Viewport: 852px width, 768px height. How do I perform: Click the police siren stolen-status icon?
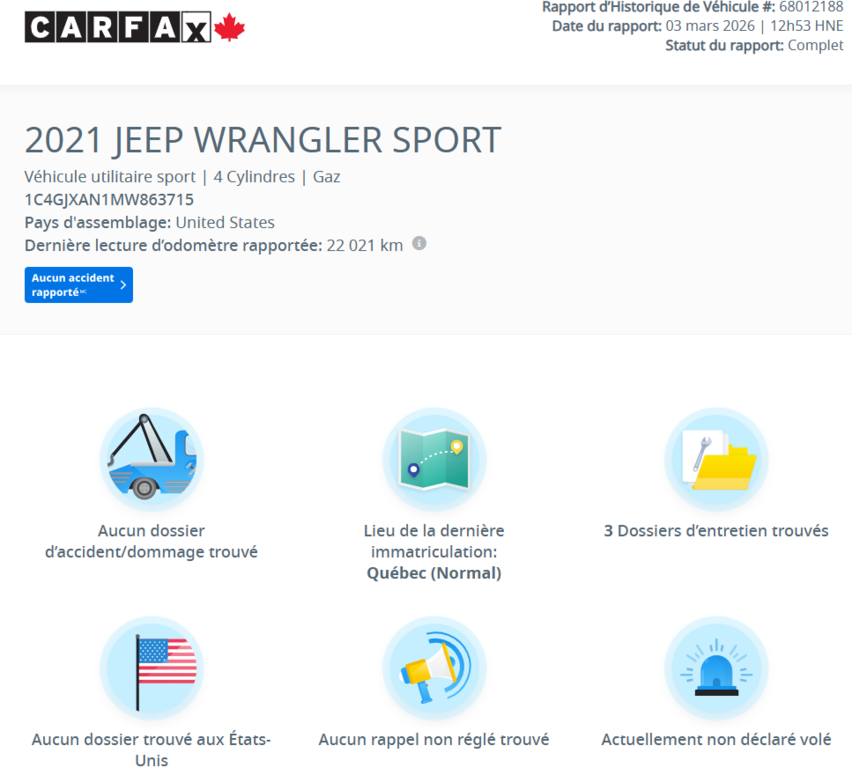coord(716,667)
